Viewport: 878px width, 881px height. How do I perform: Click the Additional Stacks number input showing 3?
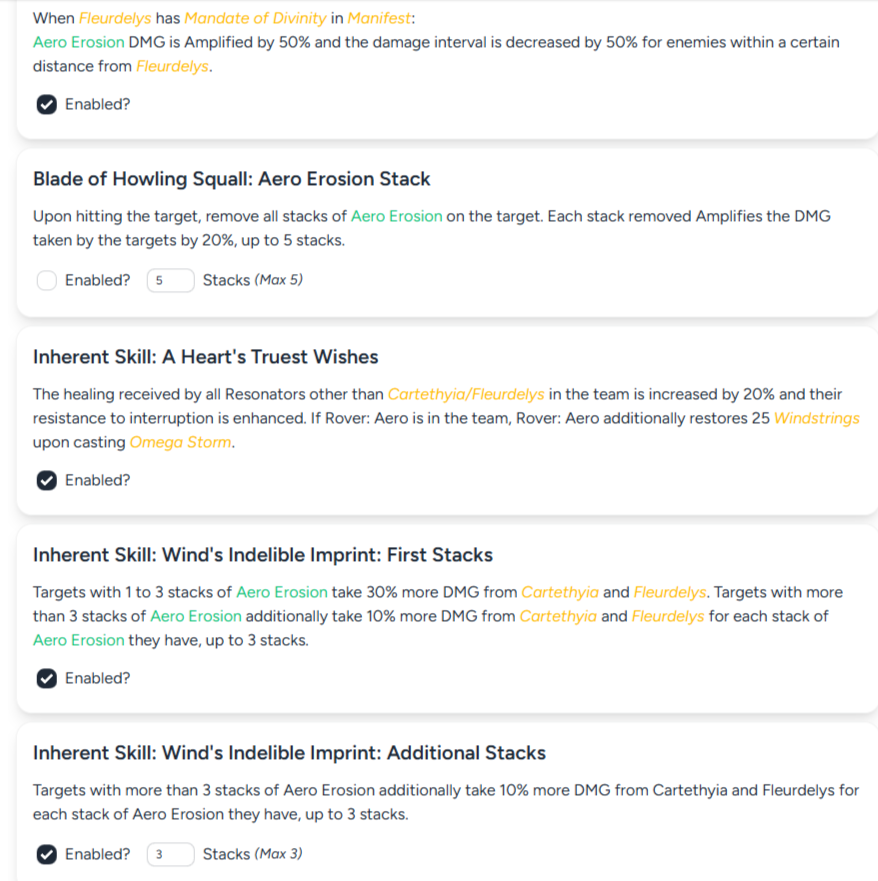click(170, 855)
